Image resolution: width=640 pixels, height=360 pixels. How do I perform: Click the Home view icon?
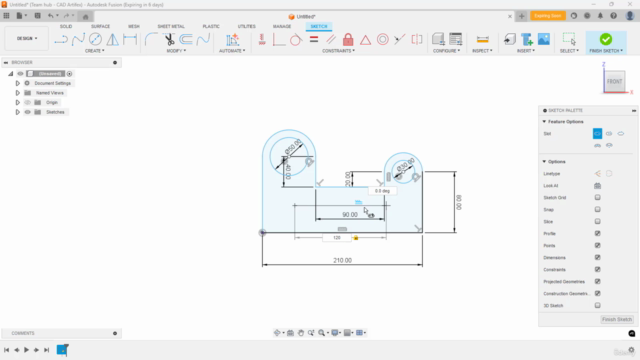pyautogui.click(x=85, y=17)
